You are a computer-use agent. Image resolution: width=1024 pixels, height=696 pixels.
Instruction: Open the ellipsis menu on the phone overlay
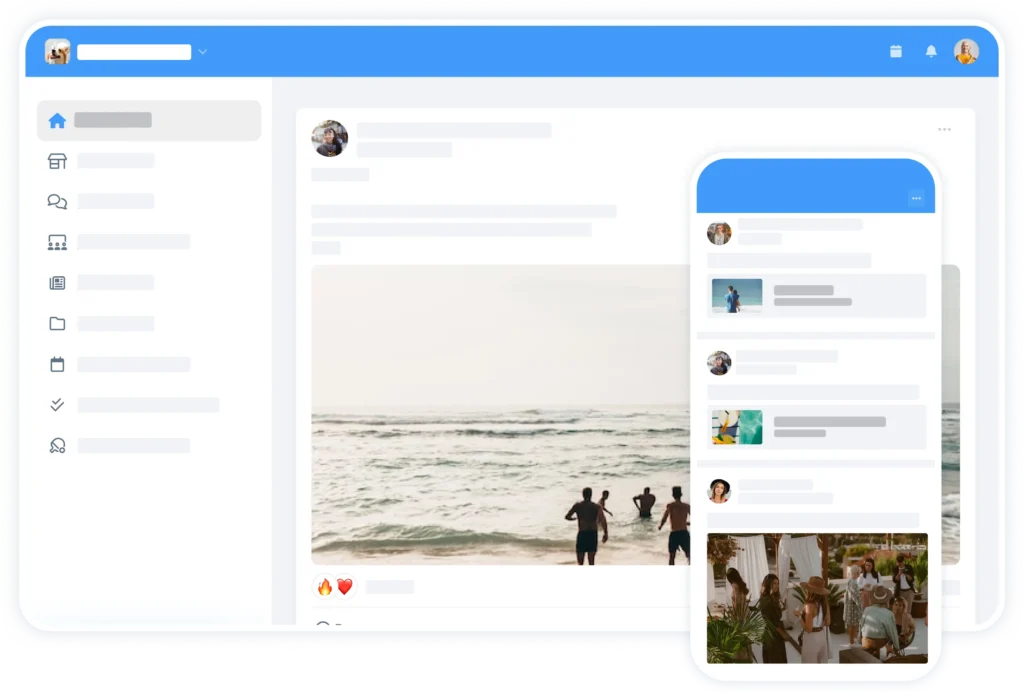916,197
